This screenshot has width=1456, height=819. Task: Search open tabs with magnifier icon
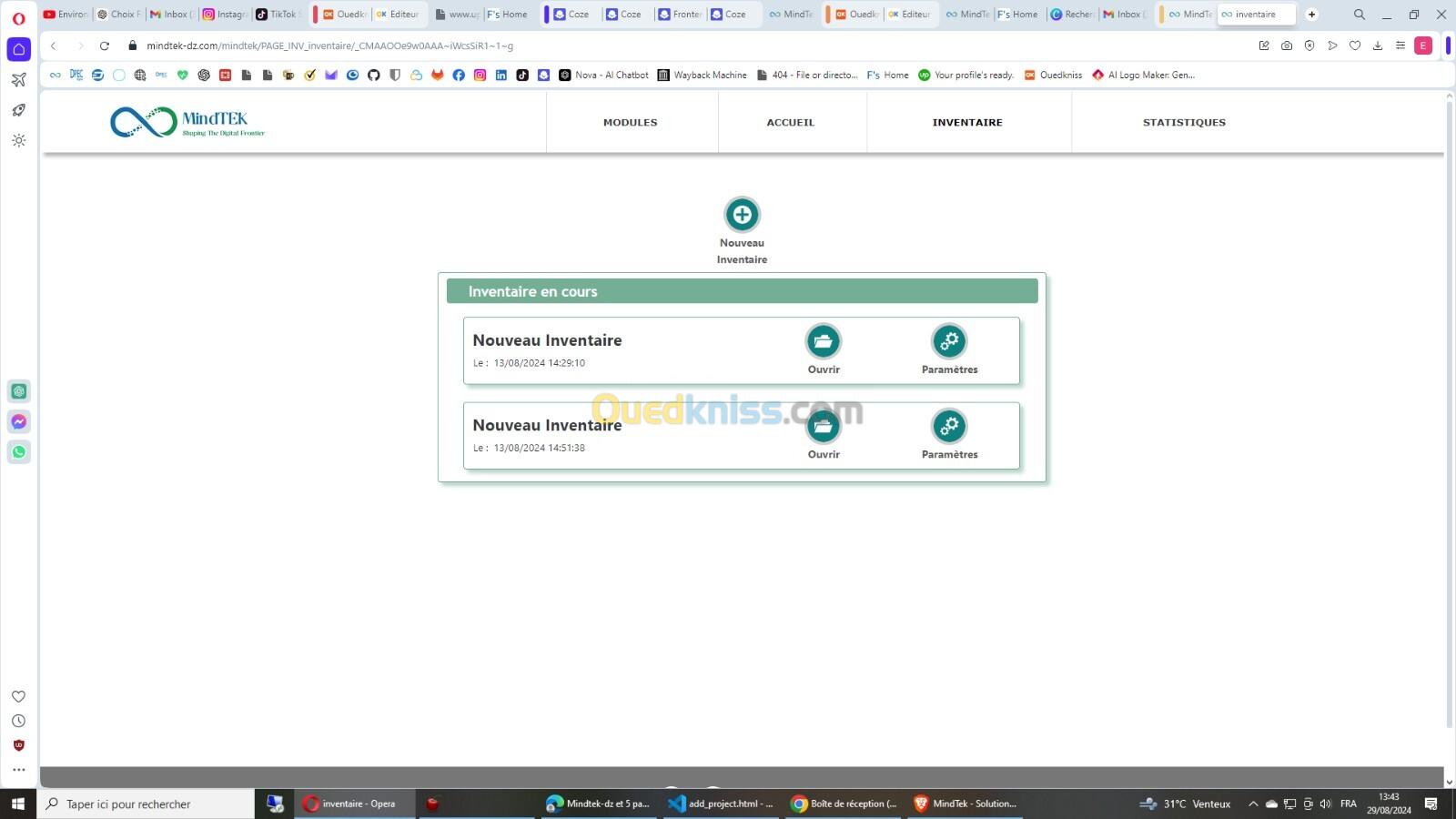(x=1359, y=14)
